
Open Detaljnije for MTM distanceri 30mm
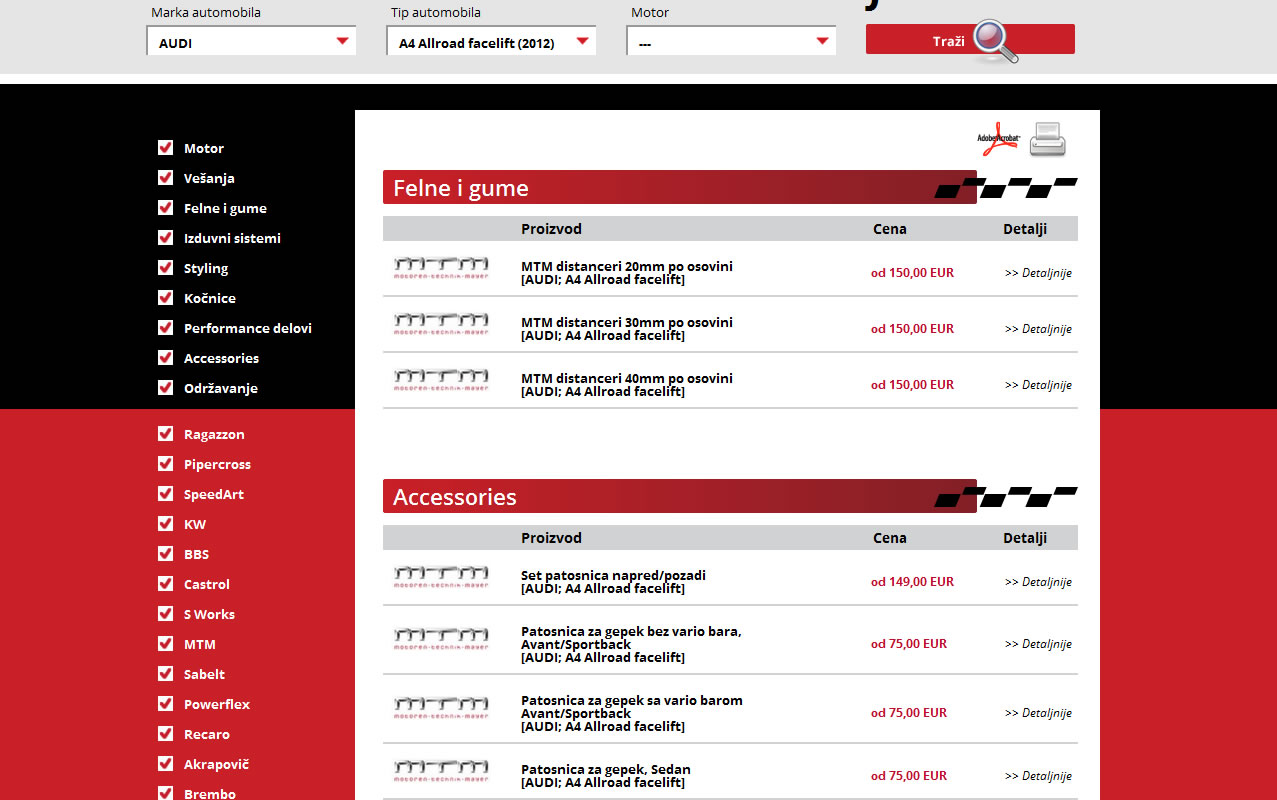[x=1038, y=329]
